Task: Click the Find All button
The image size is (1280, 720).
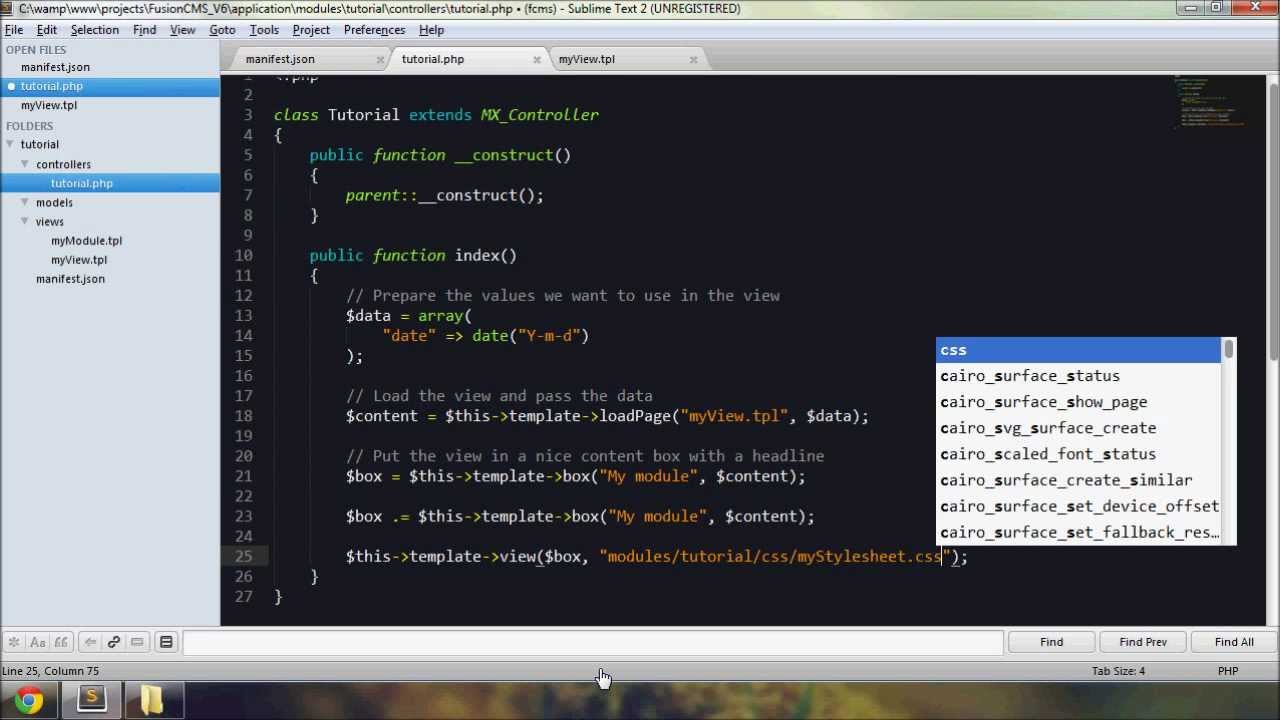Action: [x=1234, y=642]
